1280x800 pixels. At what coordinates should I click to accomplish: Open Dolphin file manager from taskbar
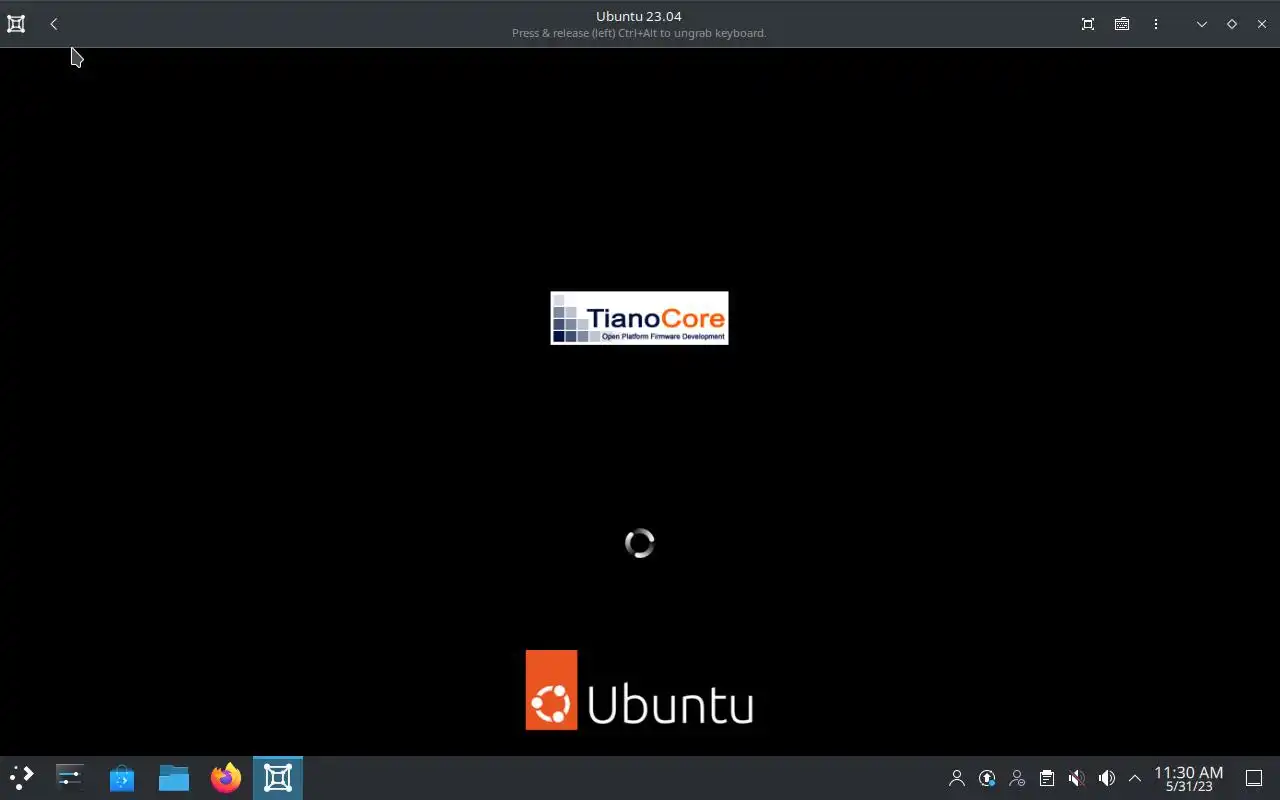tap(174, 778)
